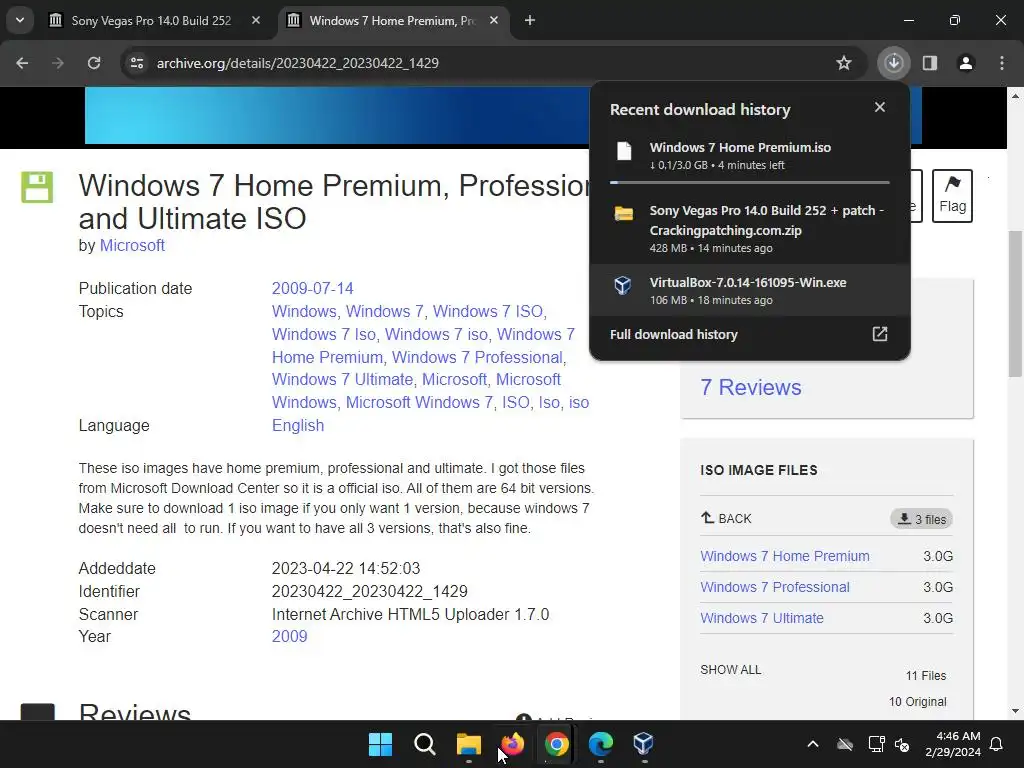Reload the current page

(94, 63)
